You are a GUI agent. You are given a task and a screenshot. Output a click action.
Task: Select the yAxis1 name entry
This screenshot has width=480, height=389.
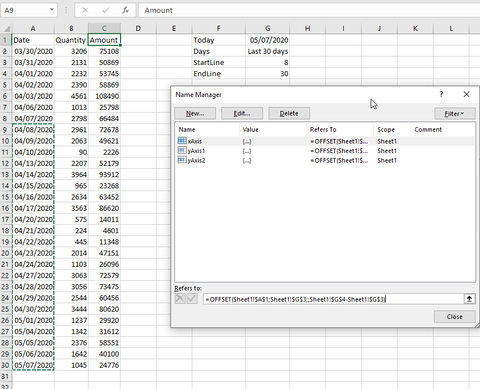(324, 151)
